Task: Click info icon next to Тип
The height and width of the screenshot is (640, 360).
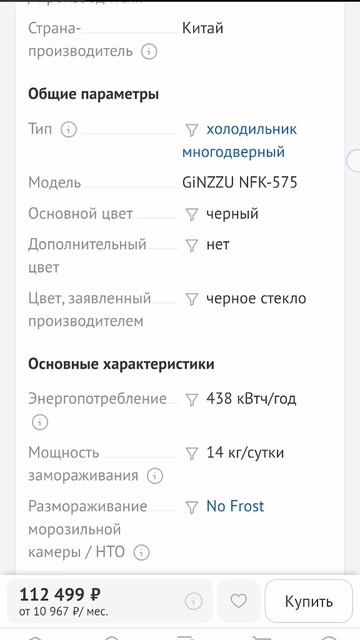Action: click(69, 130)
